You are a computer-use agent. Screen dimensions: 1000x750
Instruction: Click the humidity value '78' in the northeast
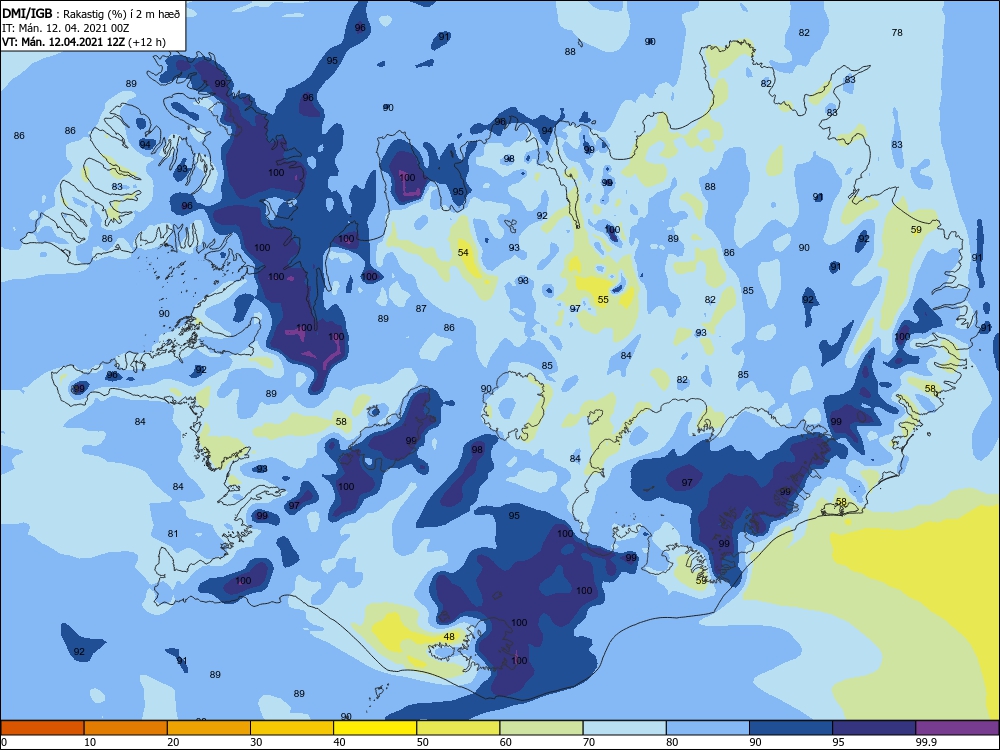[897, 33]
